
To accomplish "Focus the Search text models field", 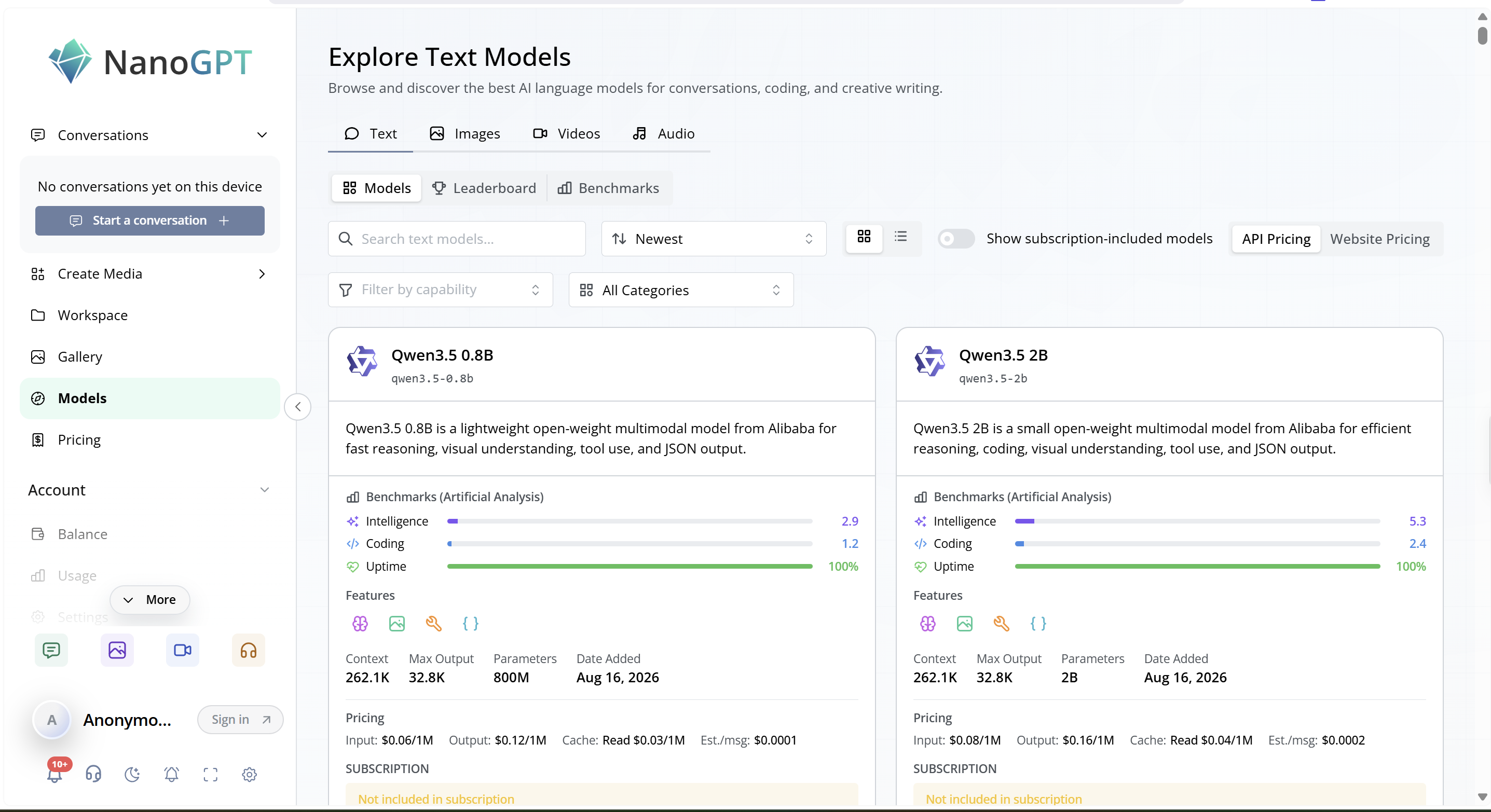I will tap(457, 239).
